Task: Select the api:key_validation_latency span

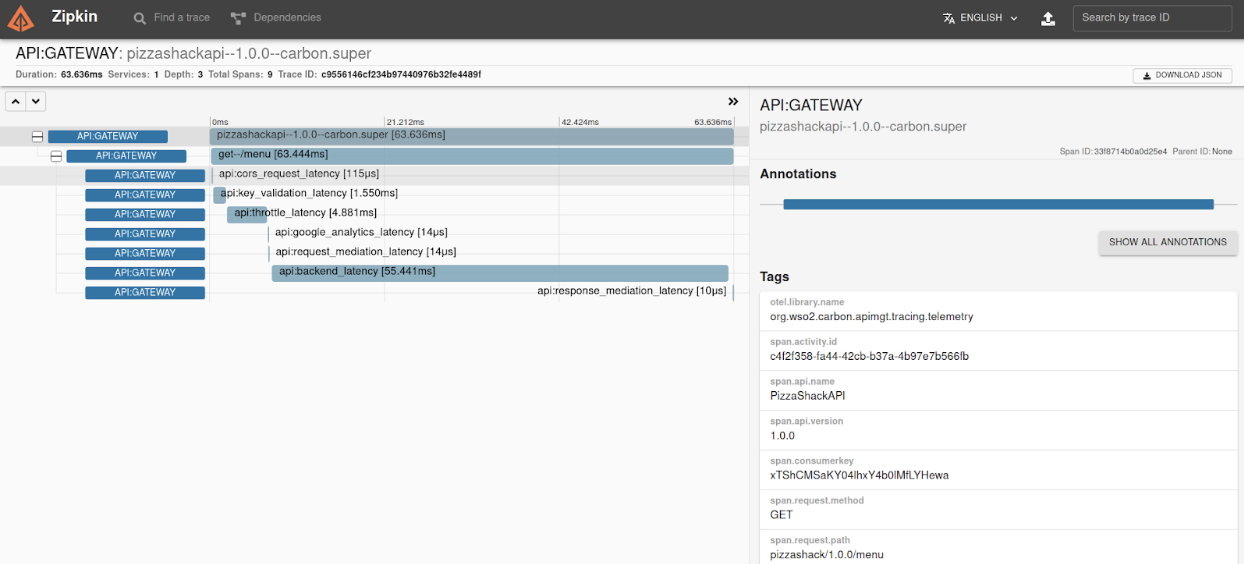Action: coord(219,194)
